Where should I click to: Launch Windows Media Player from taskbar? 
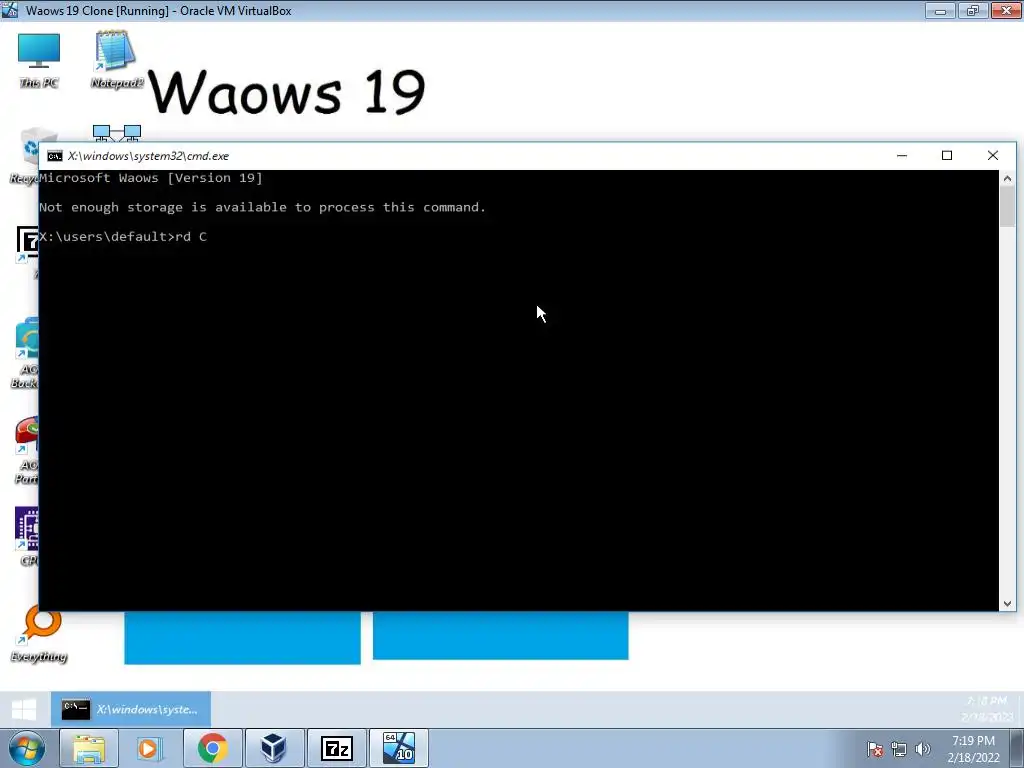tap(150, 748)
